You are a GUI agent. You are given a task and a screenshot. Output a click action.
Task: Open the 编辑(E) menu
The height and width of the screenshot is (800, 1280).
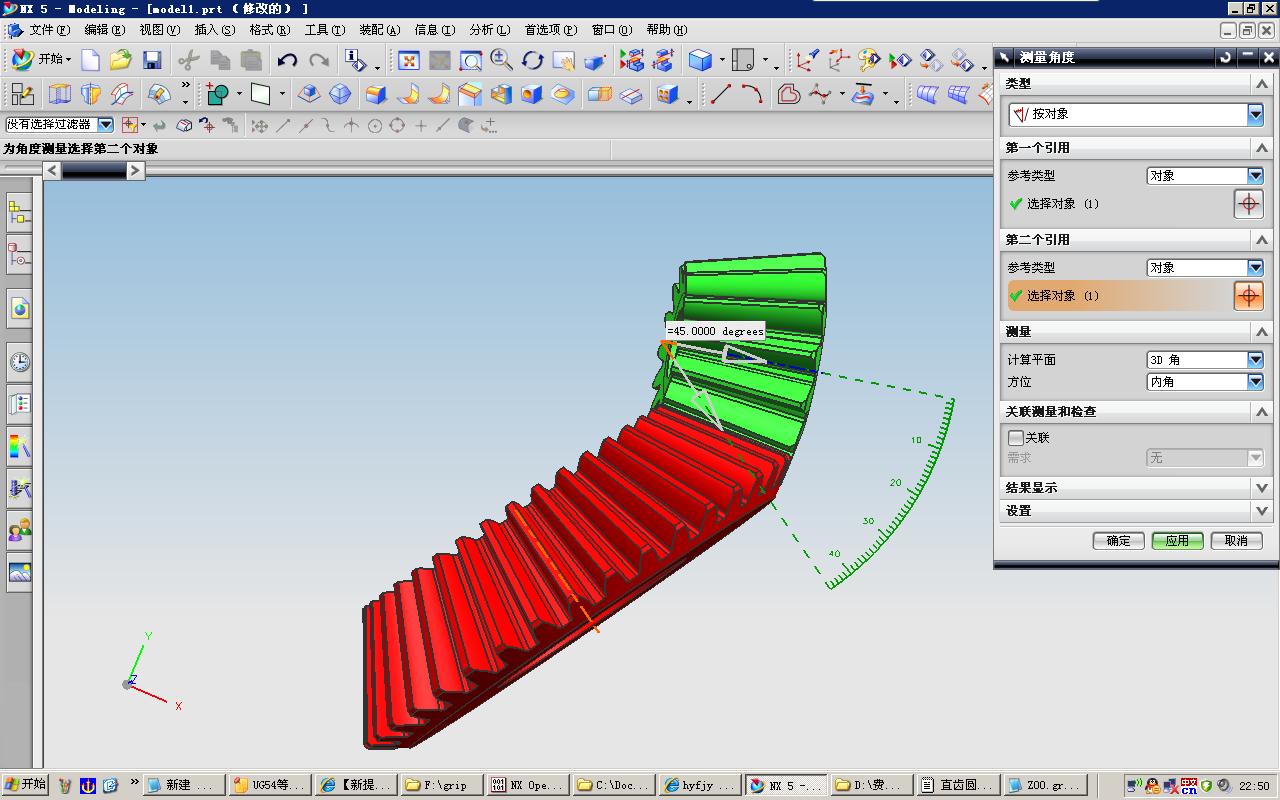click(x=105, y=30)
